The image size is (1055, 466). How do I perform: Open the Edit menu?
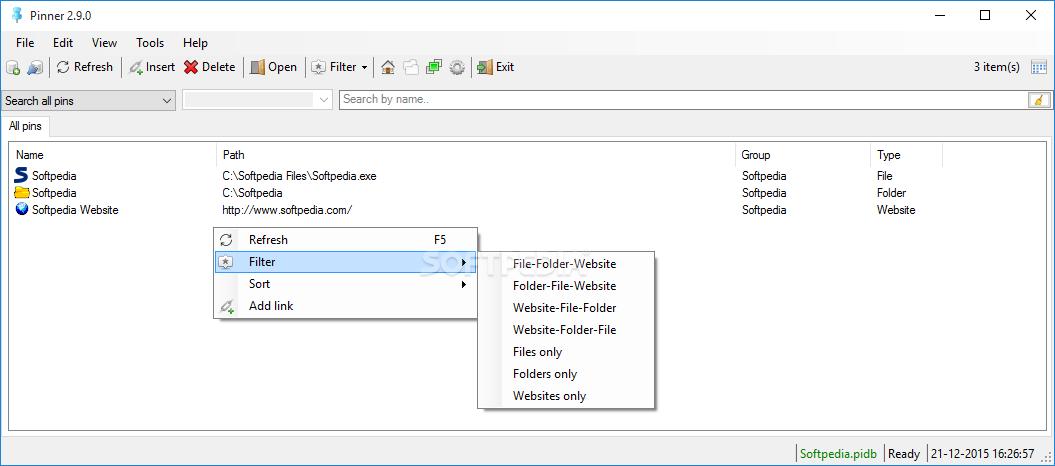63,42
